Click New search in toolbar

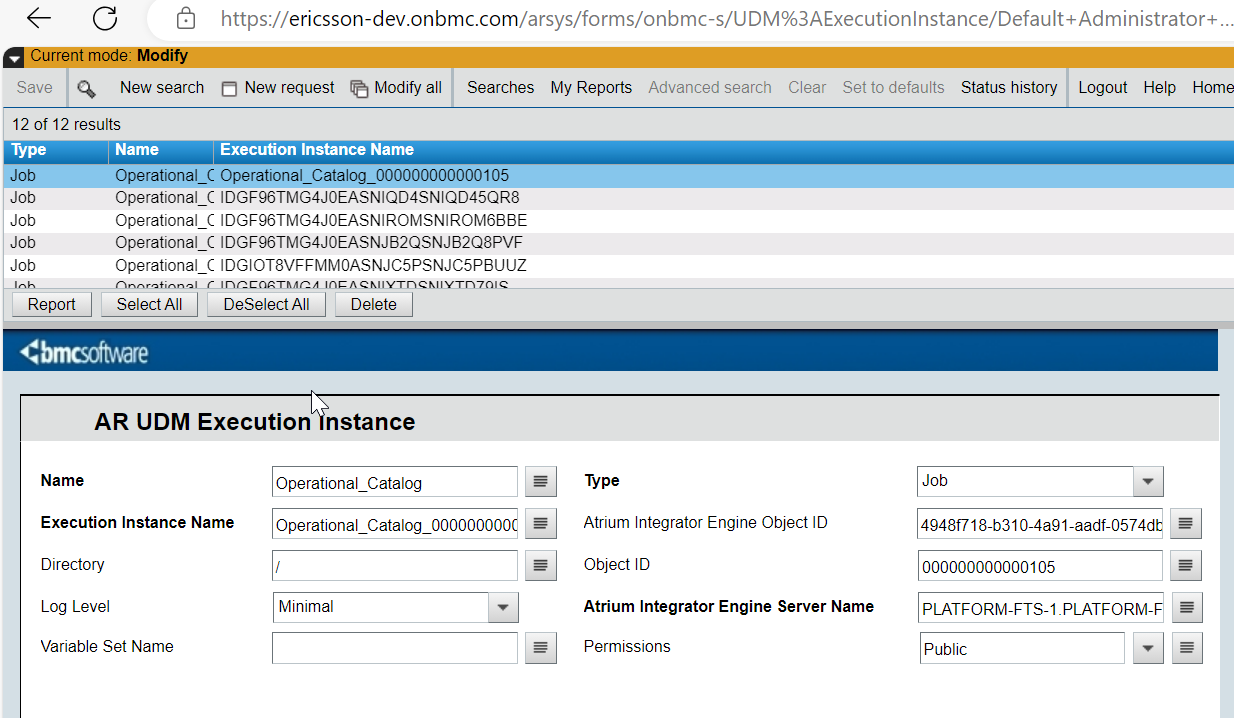coord(162,88)
